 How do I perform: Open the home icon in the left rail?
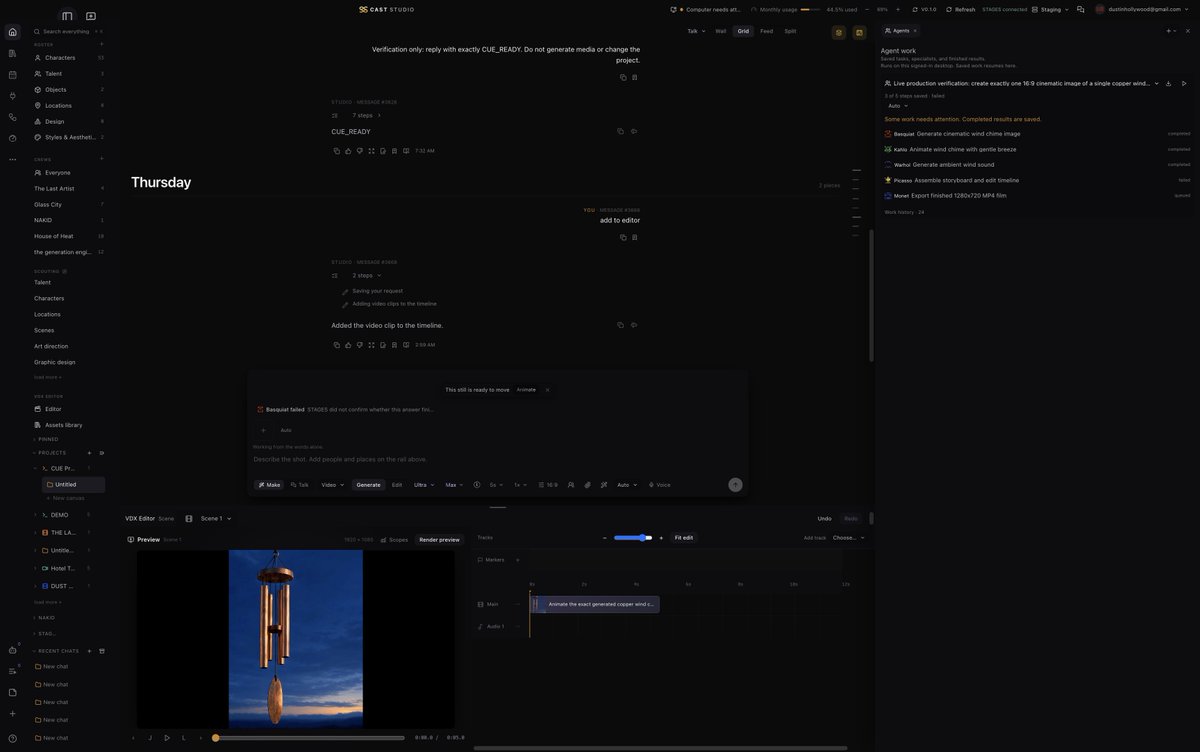[12, 32]
